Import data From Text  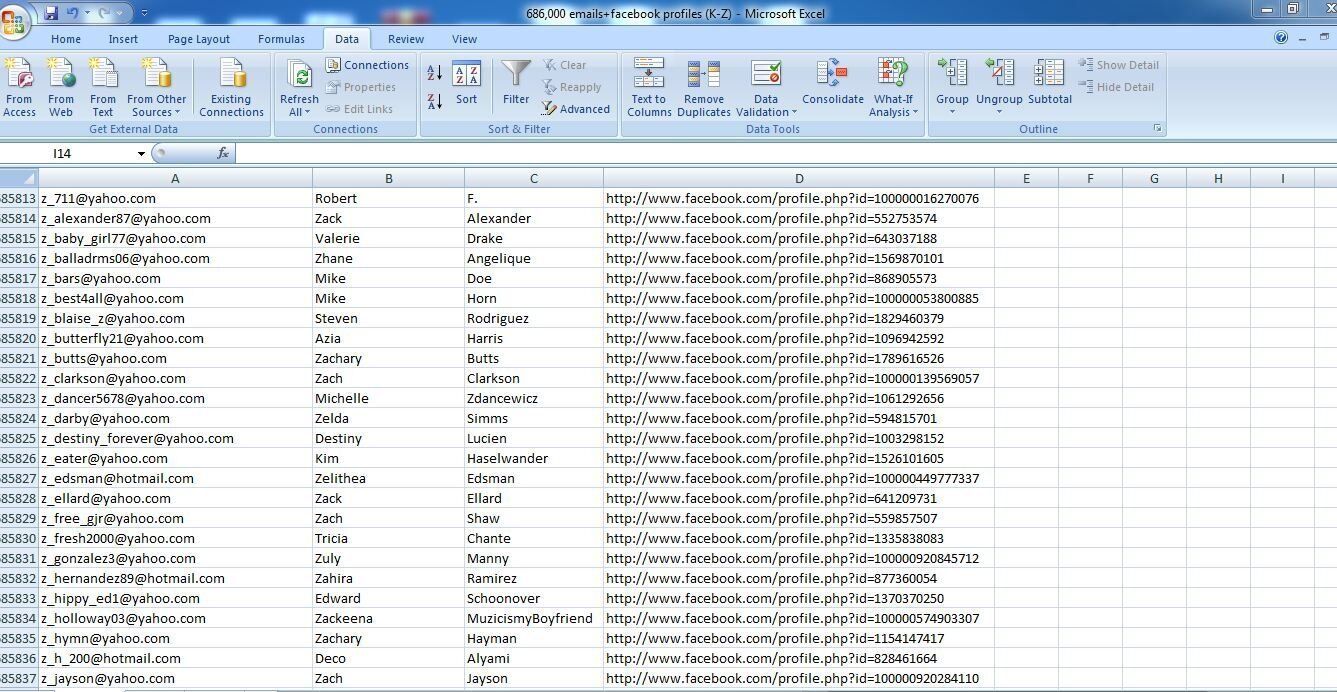tap(103, 88)
